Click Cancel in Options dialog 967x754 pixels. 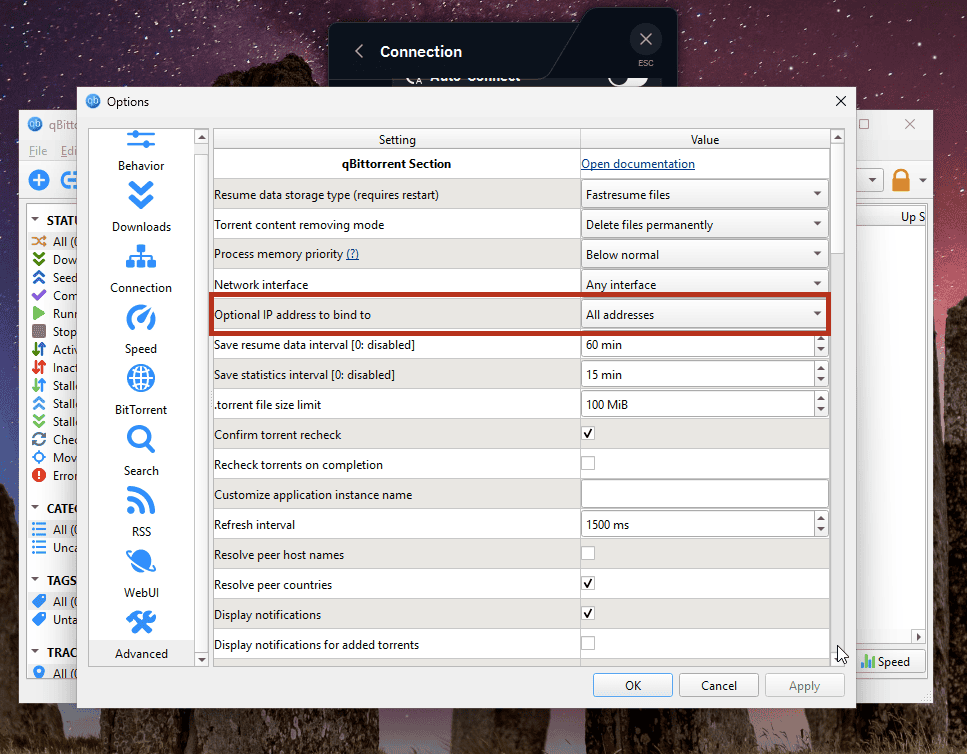718,686
